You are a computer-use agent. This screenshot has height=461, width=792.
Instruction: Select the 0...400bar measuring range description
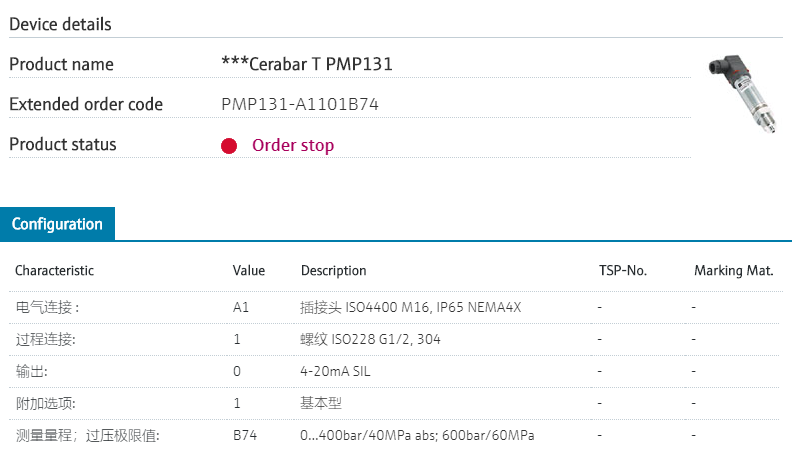(x=417, y=435)
